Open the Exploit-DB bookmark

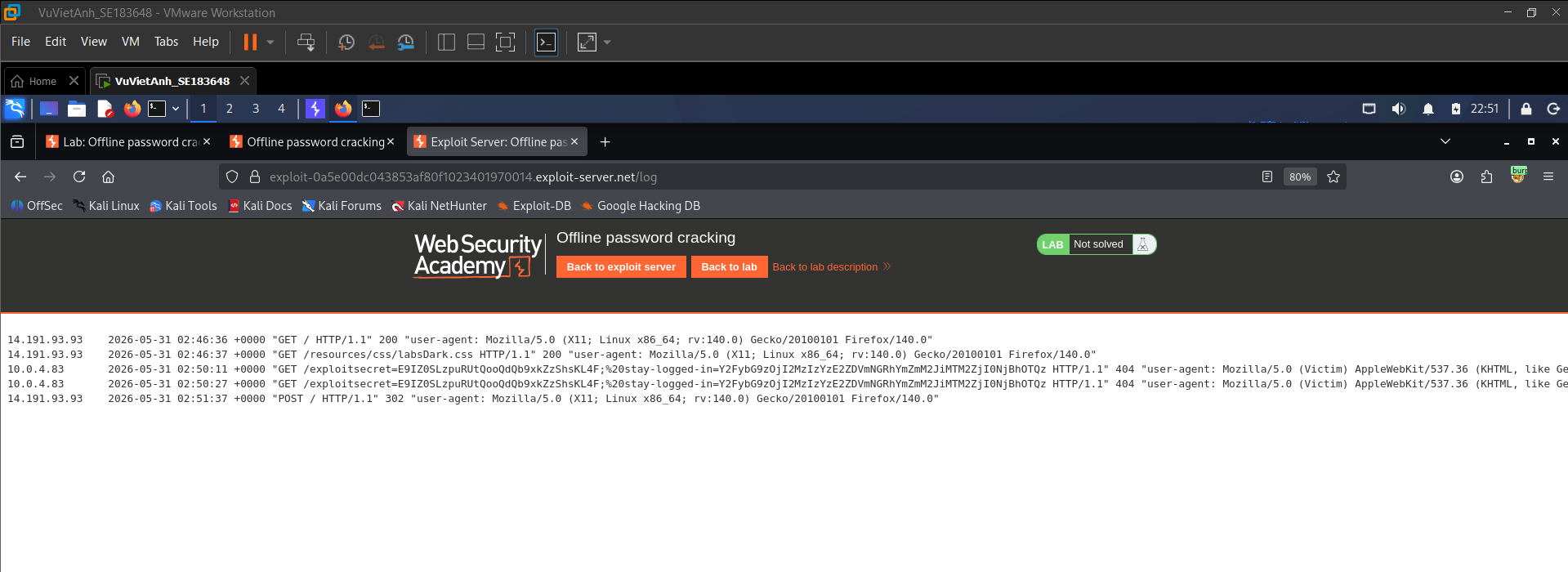point(534,206)
